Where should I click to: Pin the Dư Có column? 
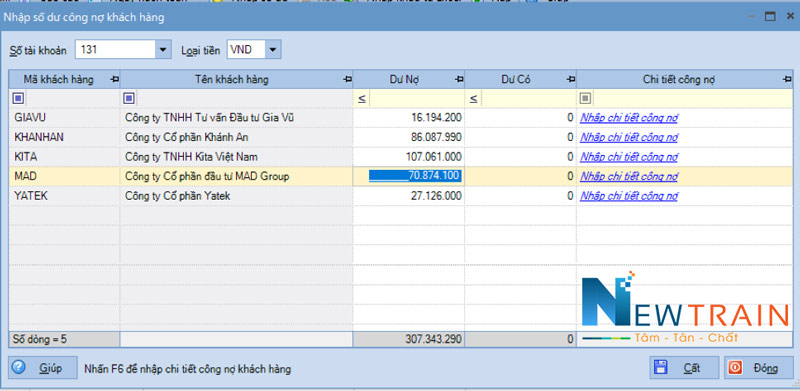coord(571,80)
